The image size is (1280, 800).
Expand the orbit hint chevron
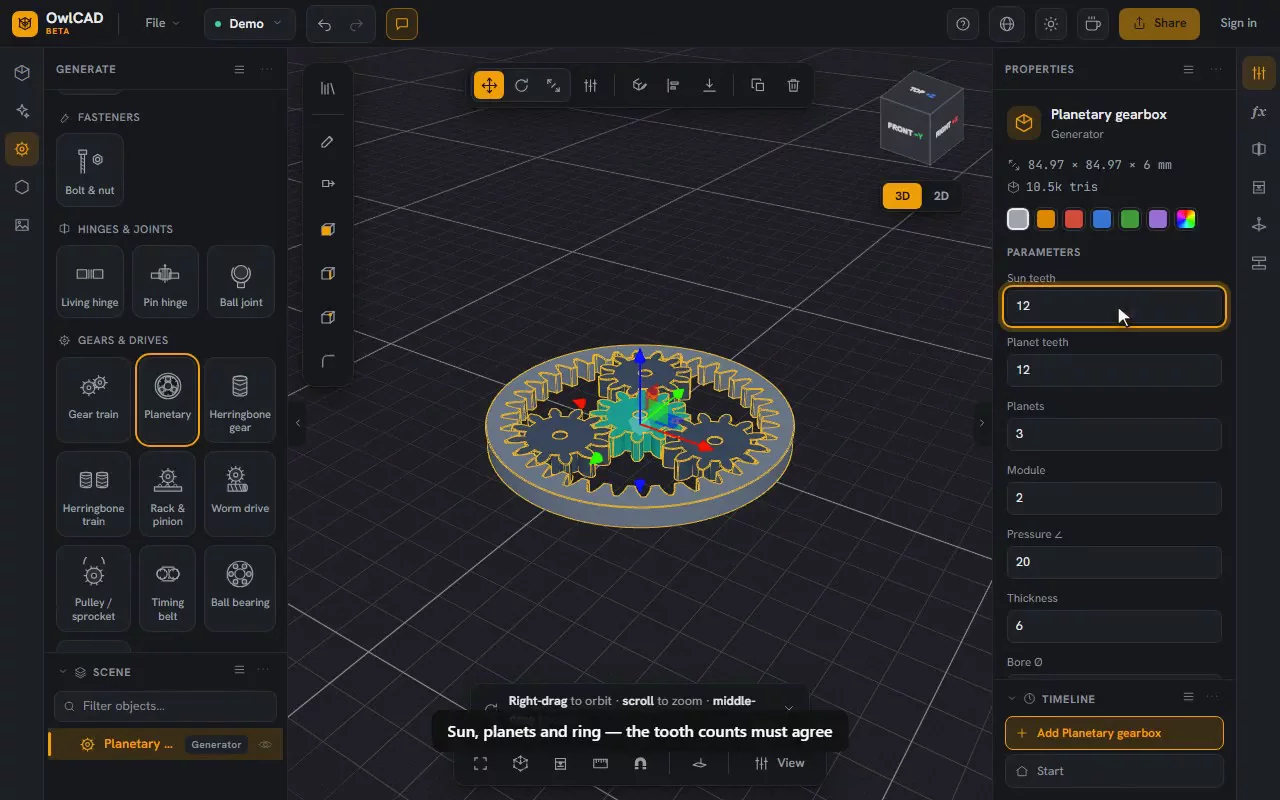coord(789,708)
